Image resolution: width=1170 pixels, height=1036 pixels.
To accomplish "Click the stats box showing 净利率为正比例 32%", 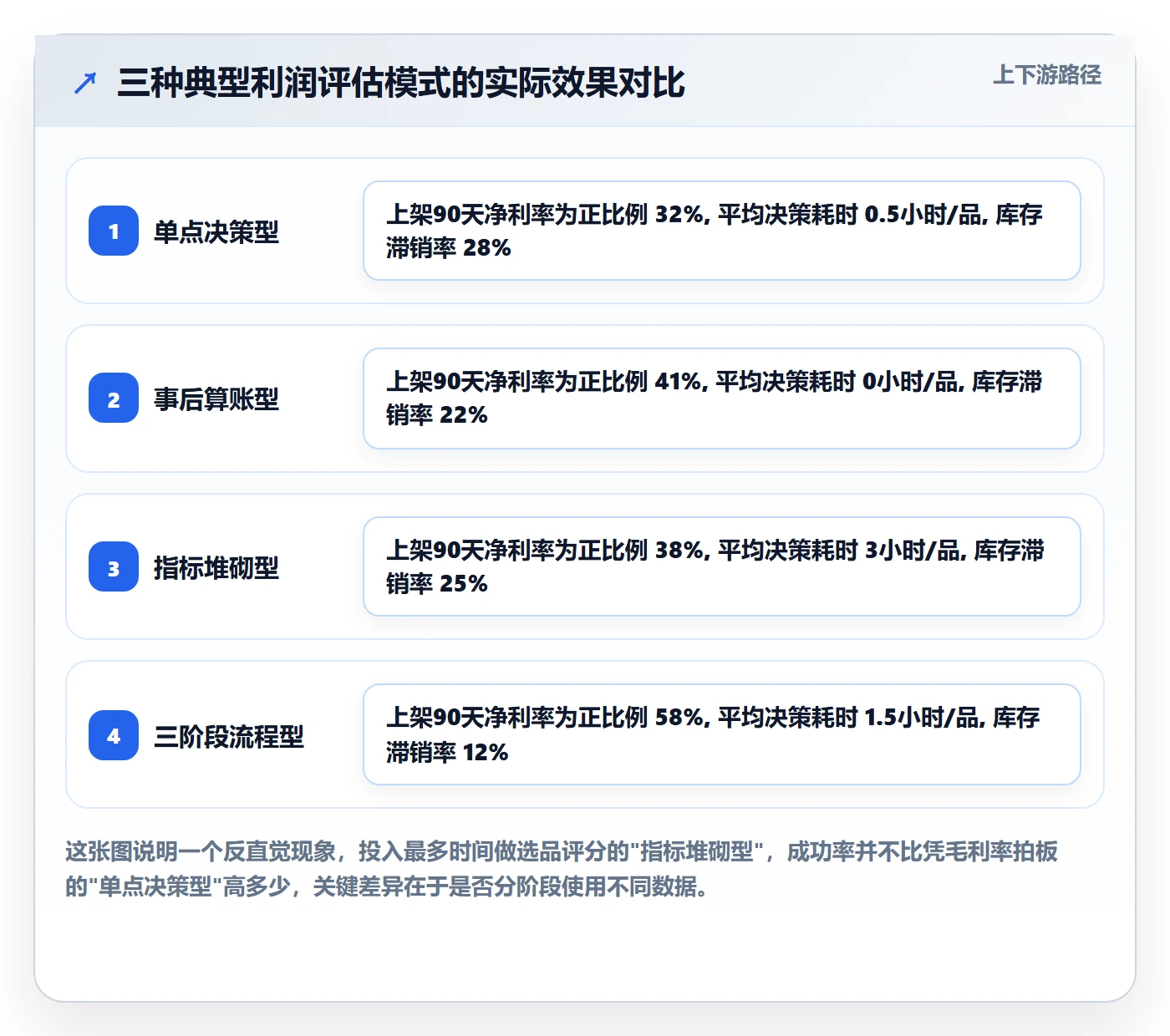I will click(x=722, y=231).
